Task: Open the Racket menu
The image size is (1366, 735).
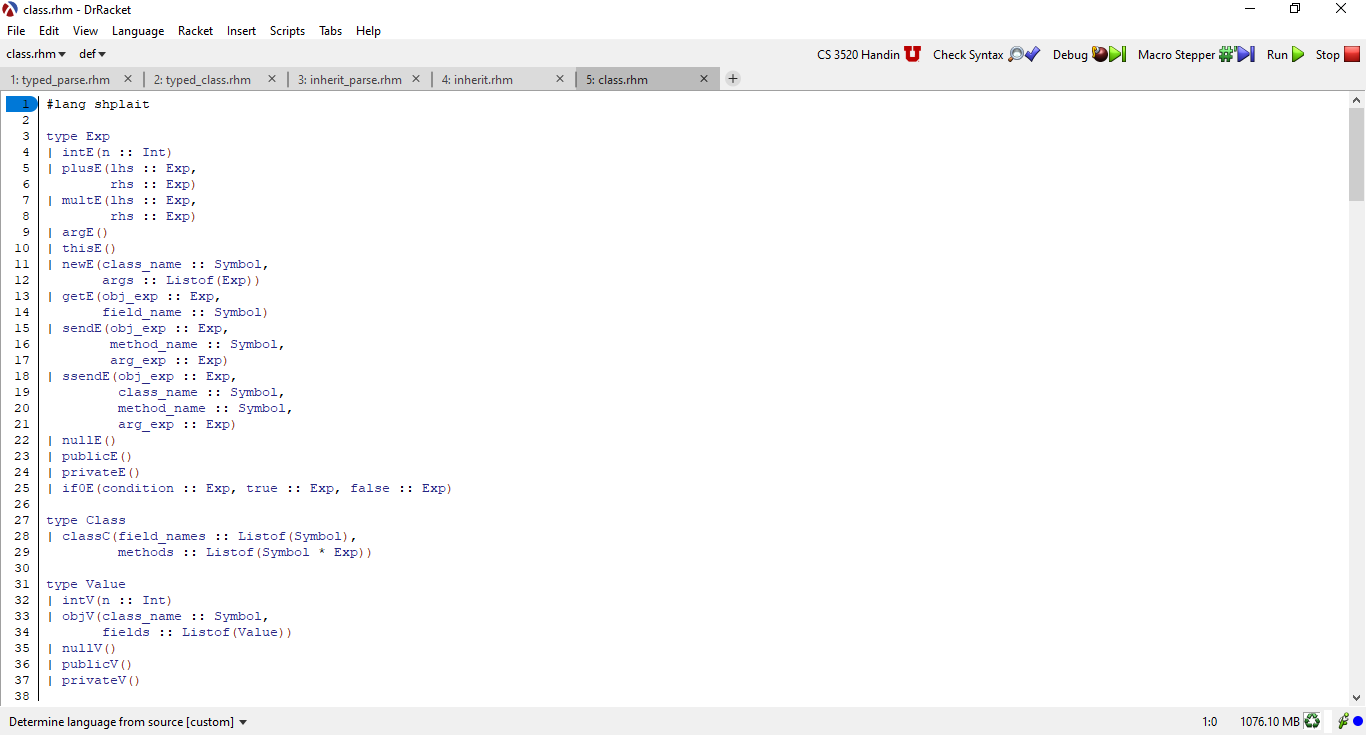Action: [x=195, y=31]
